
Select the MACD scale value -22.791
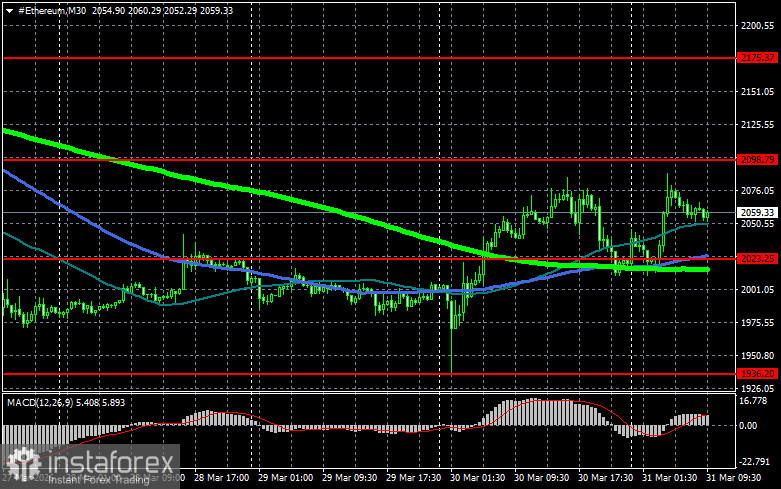pos(755,462)
